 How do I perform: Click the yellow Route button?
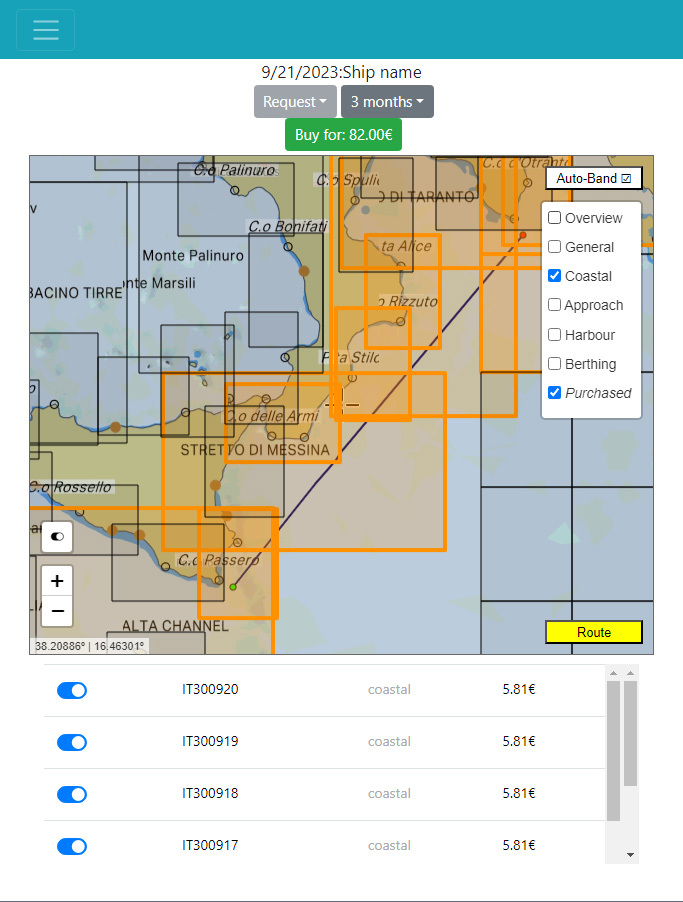(594, 632)
